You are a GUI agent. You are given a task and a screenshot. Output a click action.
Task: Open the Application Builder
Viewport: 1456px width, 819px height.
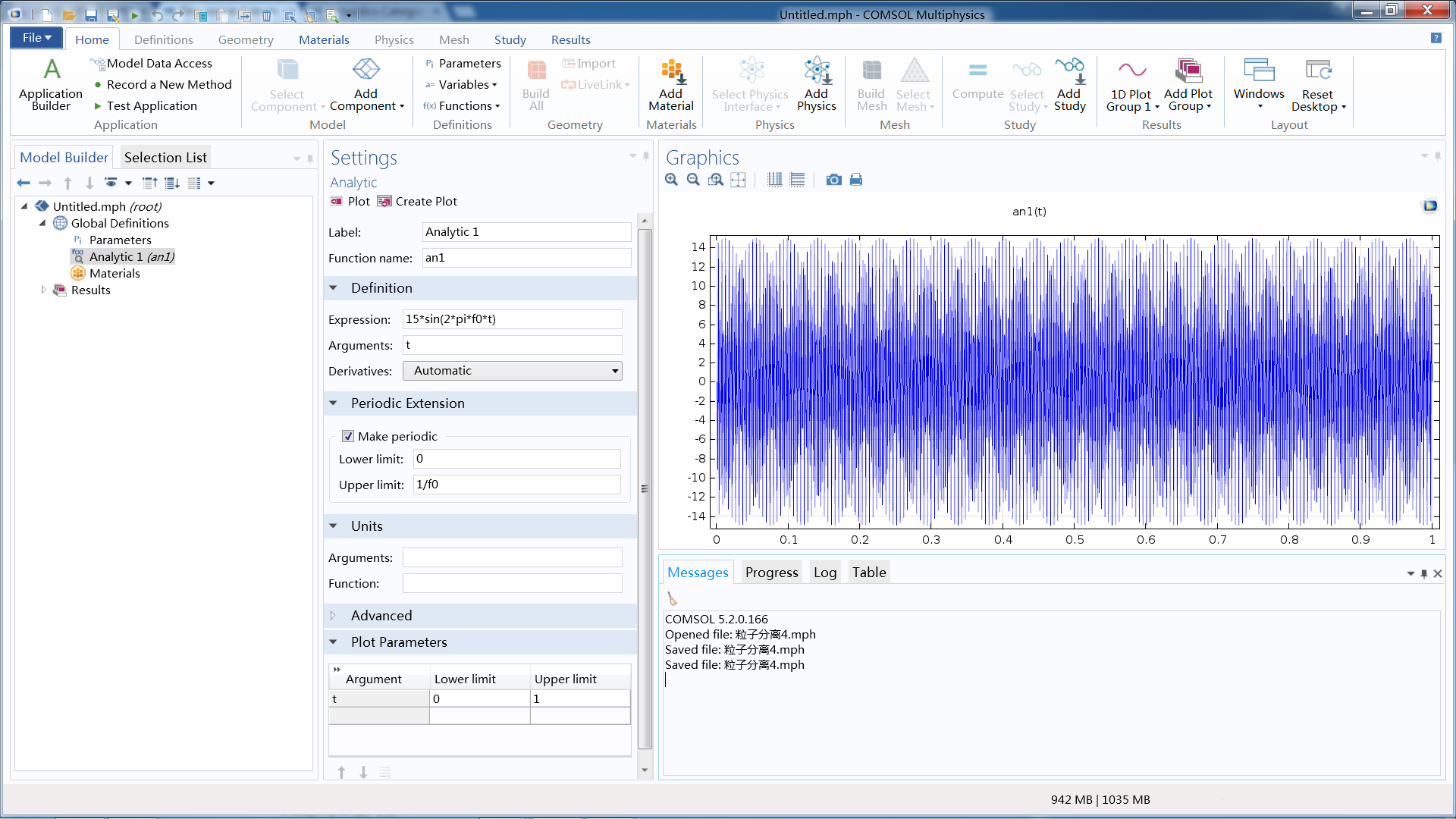point(51,84)
